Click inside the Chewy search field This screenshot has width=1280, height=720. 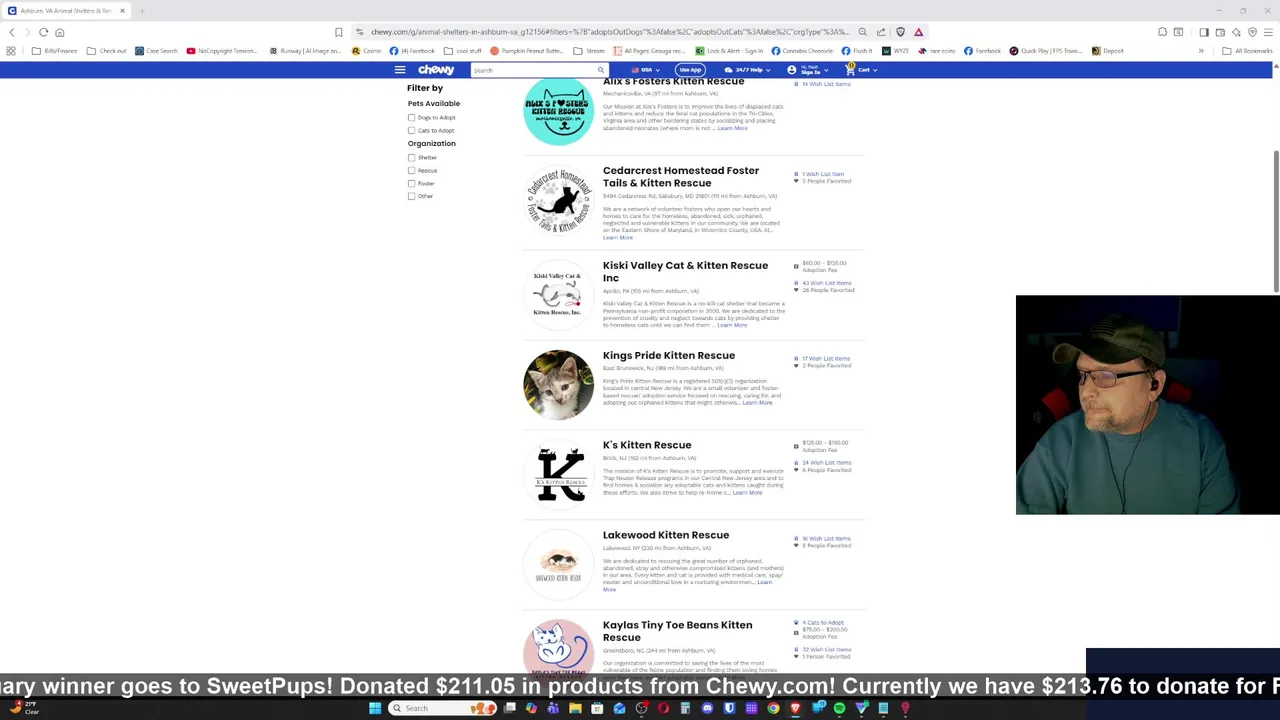point(533,70)
